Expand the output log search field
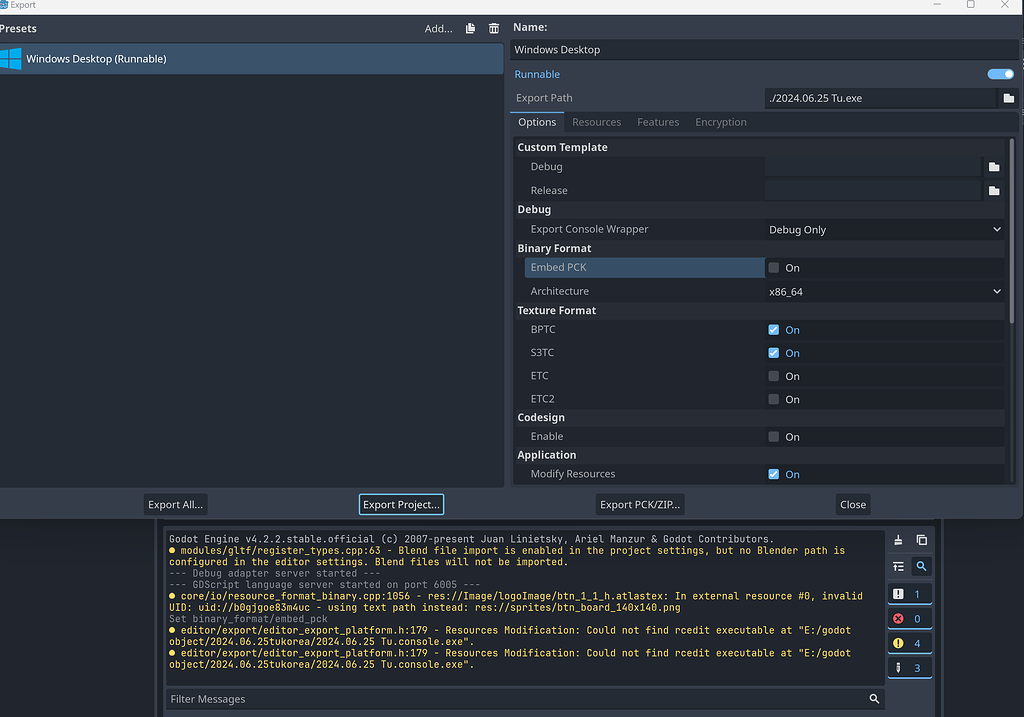 point(921,566)
